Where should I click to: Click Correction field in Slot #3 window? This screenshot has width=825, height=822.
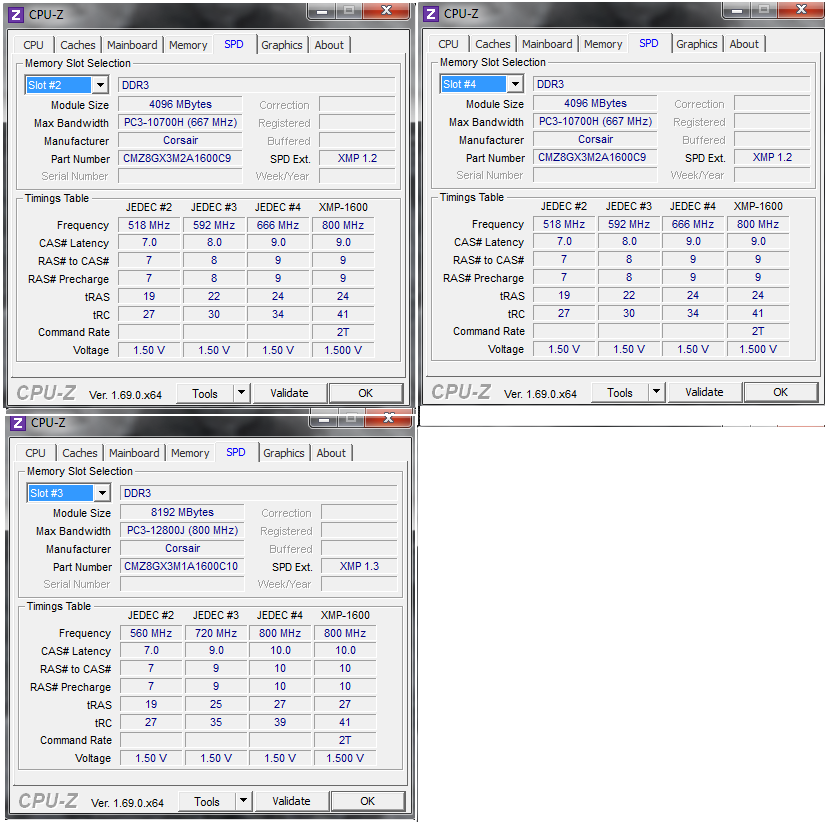[359, 513]
